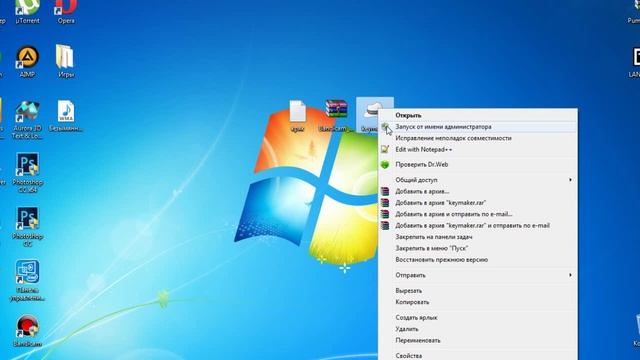Select the Bandicam shortcut with red record icon

pyautogui.click(x=27, y=331)
